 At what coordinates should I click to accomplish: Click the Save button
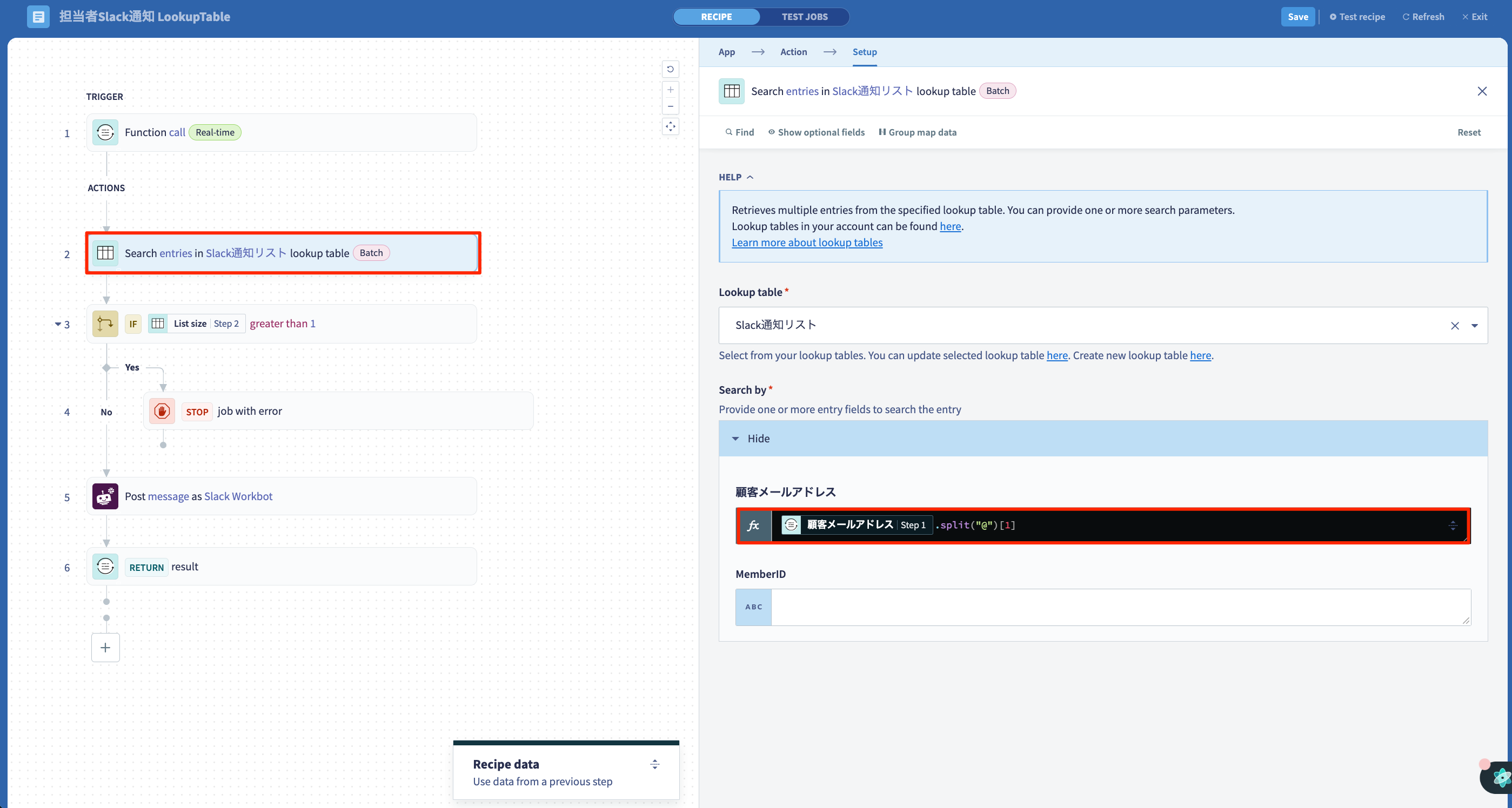point(1298,17)
